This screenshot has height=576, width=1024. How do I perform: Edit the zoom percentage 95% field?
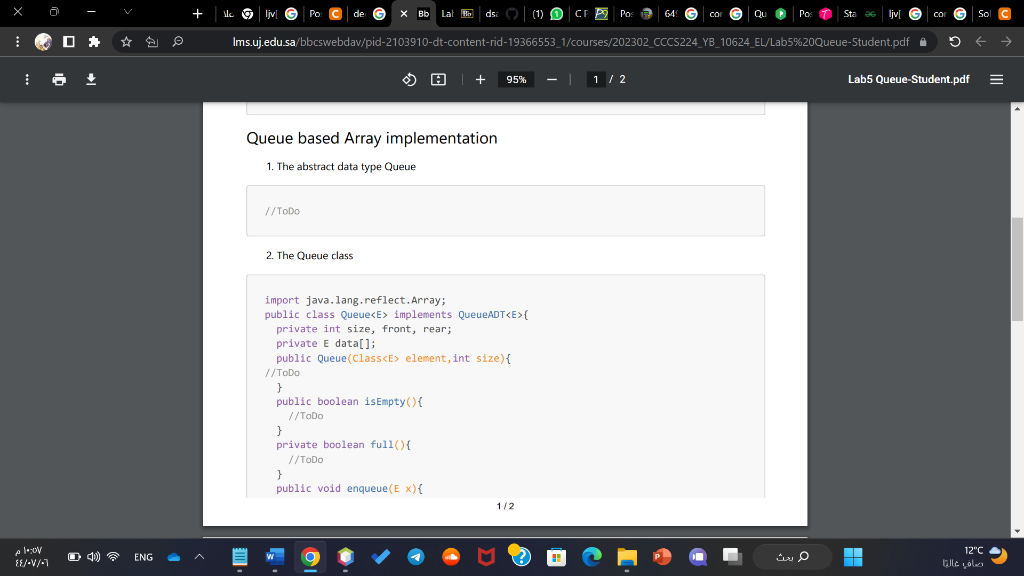(516, 79)
